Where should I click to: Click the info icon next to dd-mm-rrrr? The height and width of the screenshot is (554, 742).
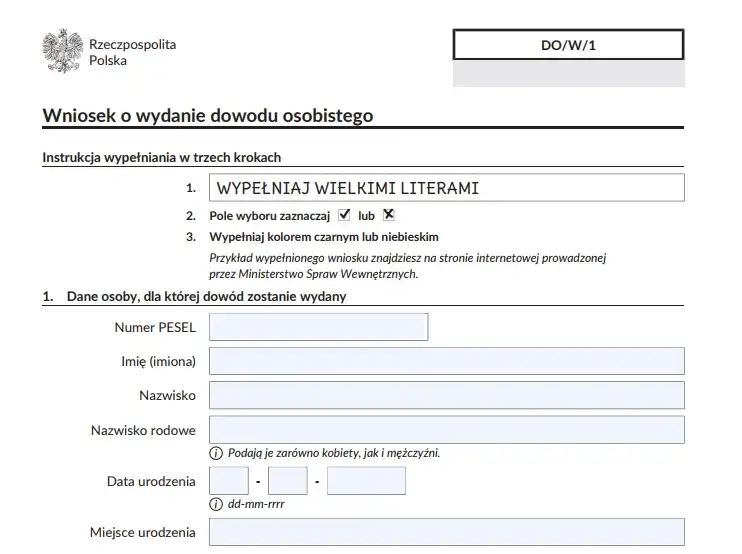pyautogui.click(x=216, y=504)
